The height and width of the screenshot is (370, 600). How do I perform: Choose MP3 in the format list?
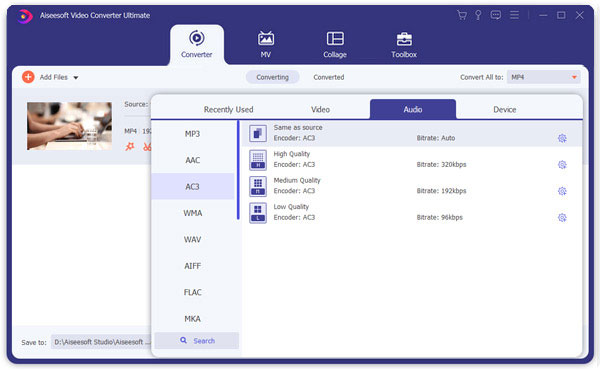coord(192,134)
